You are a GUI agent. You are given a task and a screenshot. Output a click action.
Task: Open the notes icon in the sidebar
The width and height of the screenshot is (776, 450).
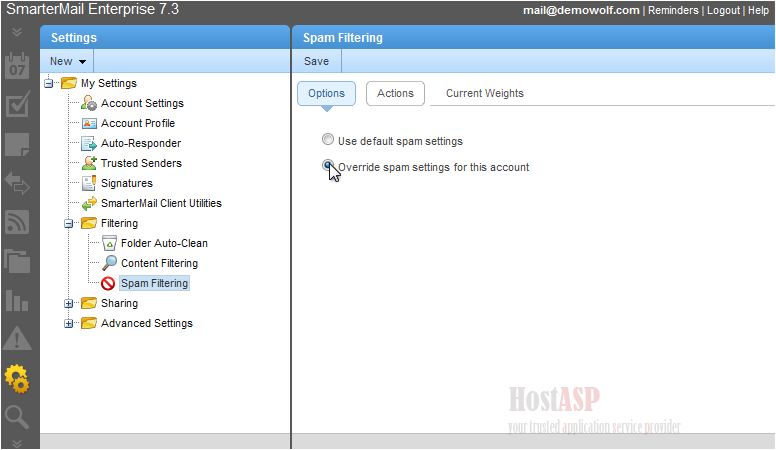(17, 145)
